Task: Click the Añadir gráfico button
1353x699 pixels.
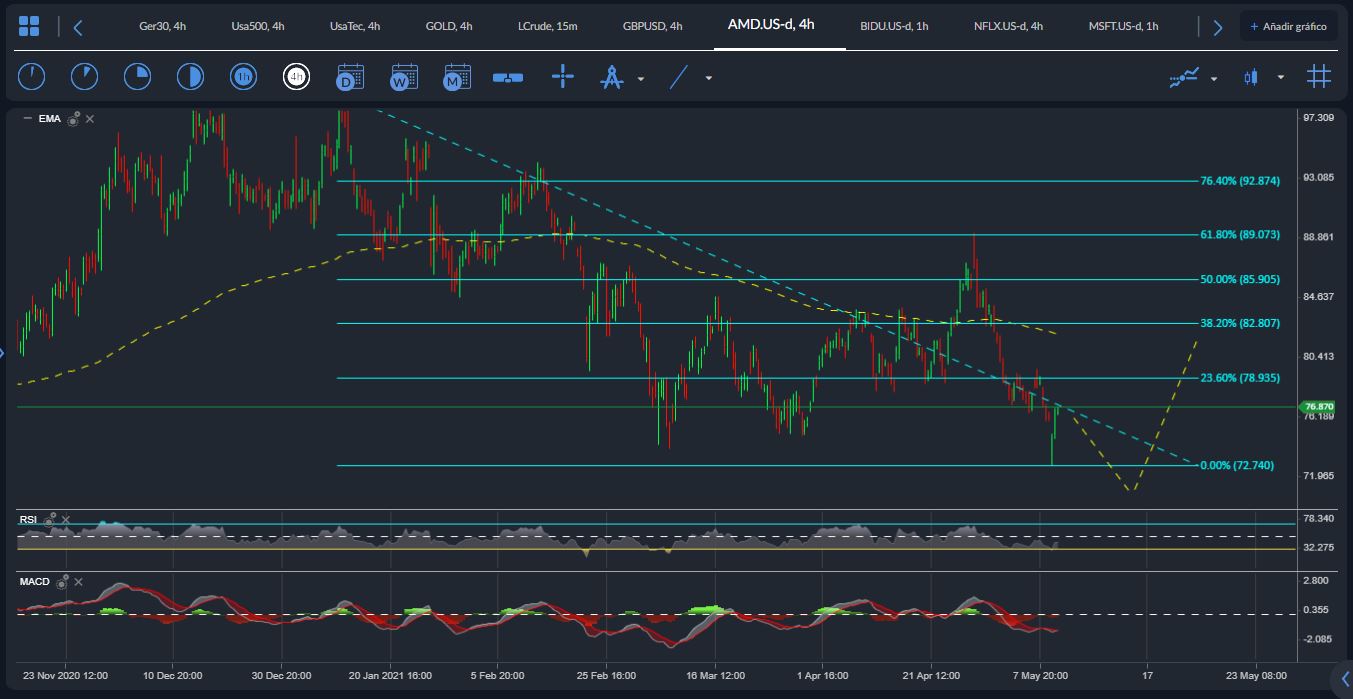Action: coord(1288,26)
